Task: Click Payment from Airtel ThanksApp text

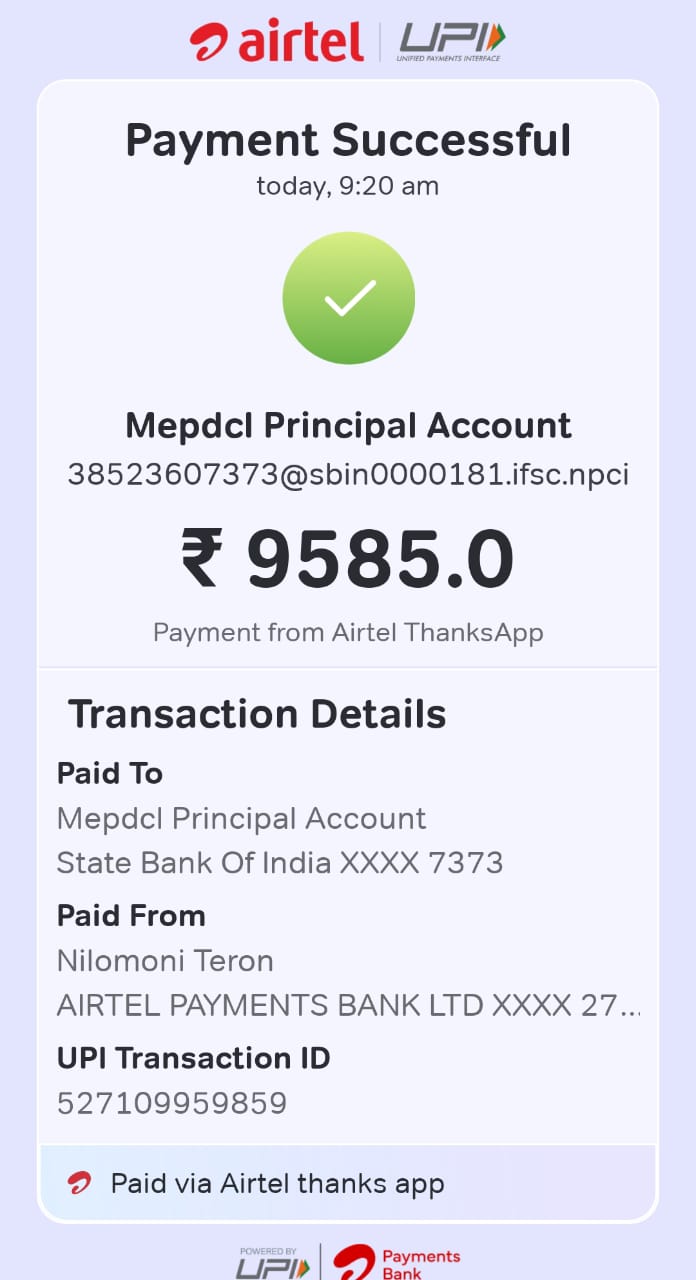Action: click(348, 632)
